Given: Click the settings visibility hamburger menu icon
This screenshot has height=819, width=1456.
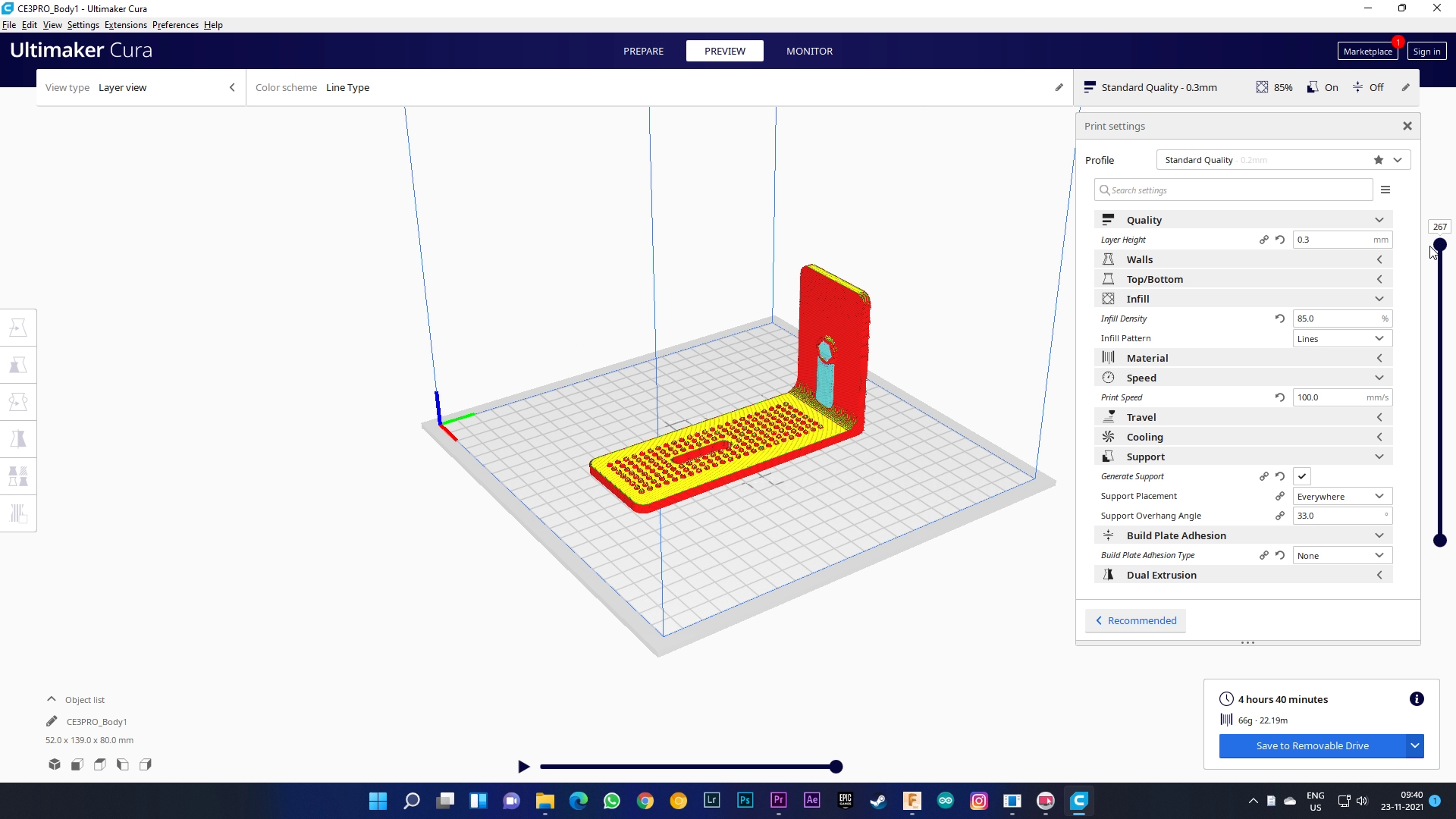Looking at the screenshot, I should coord(1385,190).
